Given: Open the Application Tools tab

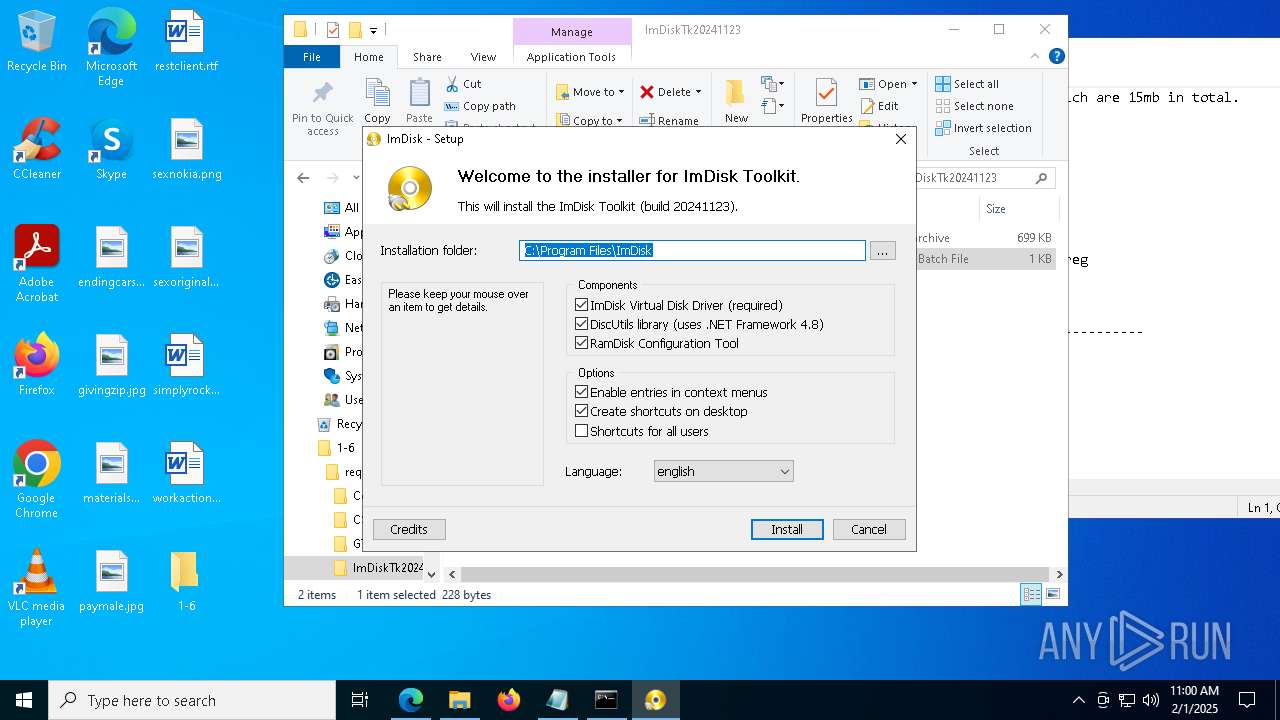Looking at the screenshot, I should click(571, 57).
